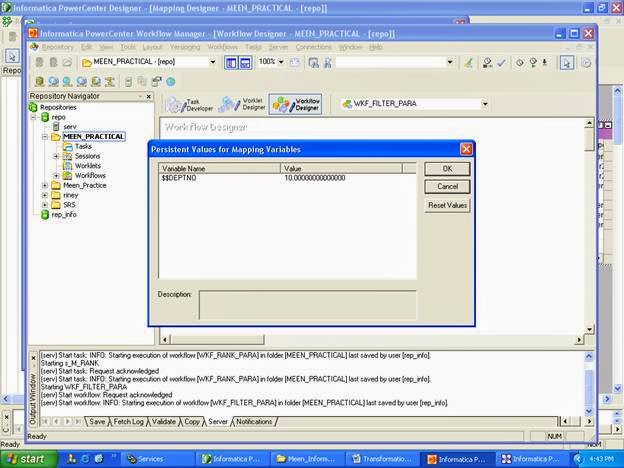This screenshot has height=468, width=624.
Task: Click OK in Persistent Values dialog
Action: [x=447, y=169]
